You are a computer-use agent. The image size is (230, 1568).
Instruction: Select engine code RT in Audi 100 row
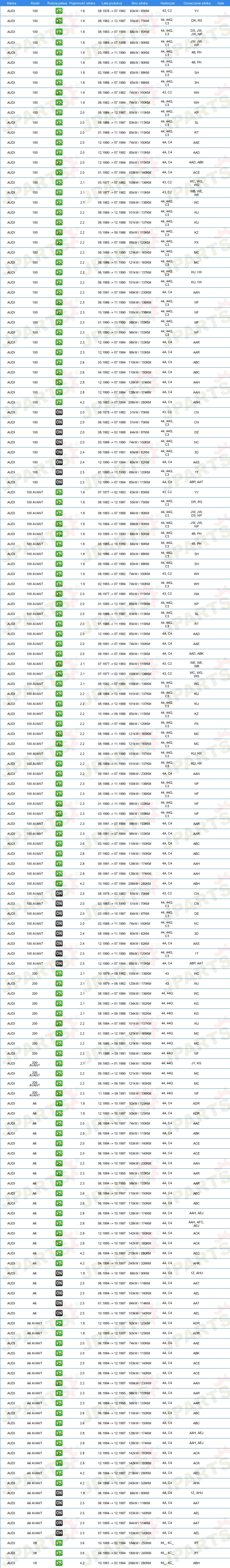coord(196,133)
